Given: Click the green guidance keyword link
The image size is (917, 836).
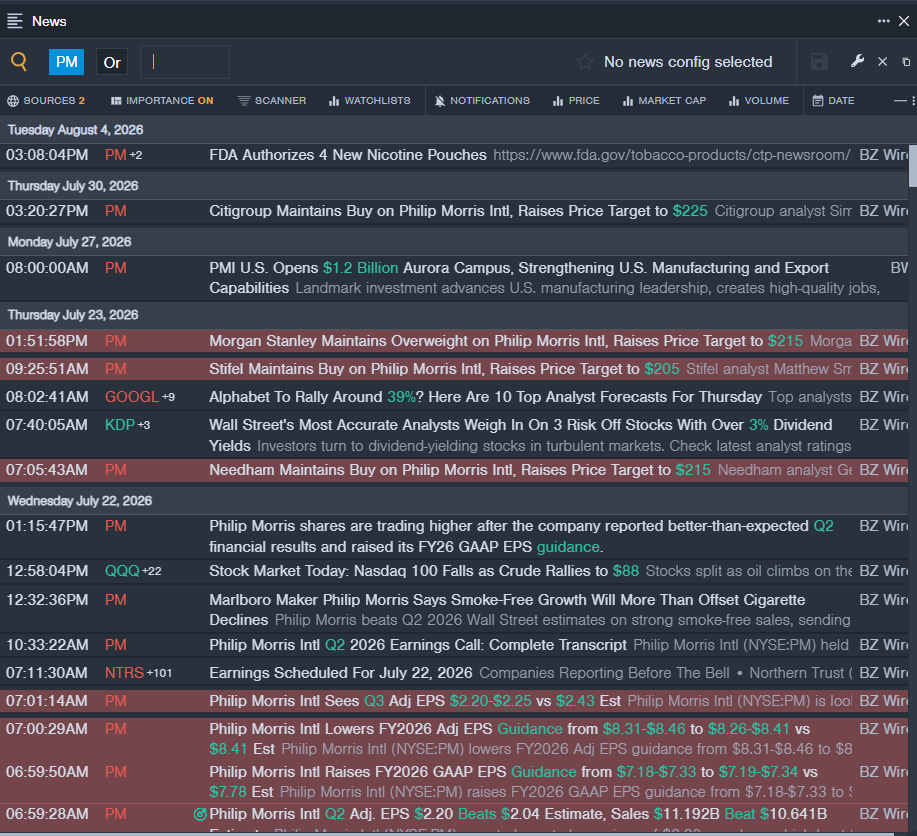Looking at the screenshot, I should pyautogui.click(x=568, y=547).
